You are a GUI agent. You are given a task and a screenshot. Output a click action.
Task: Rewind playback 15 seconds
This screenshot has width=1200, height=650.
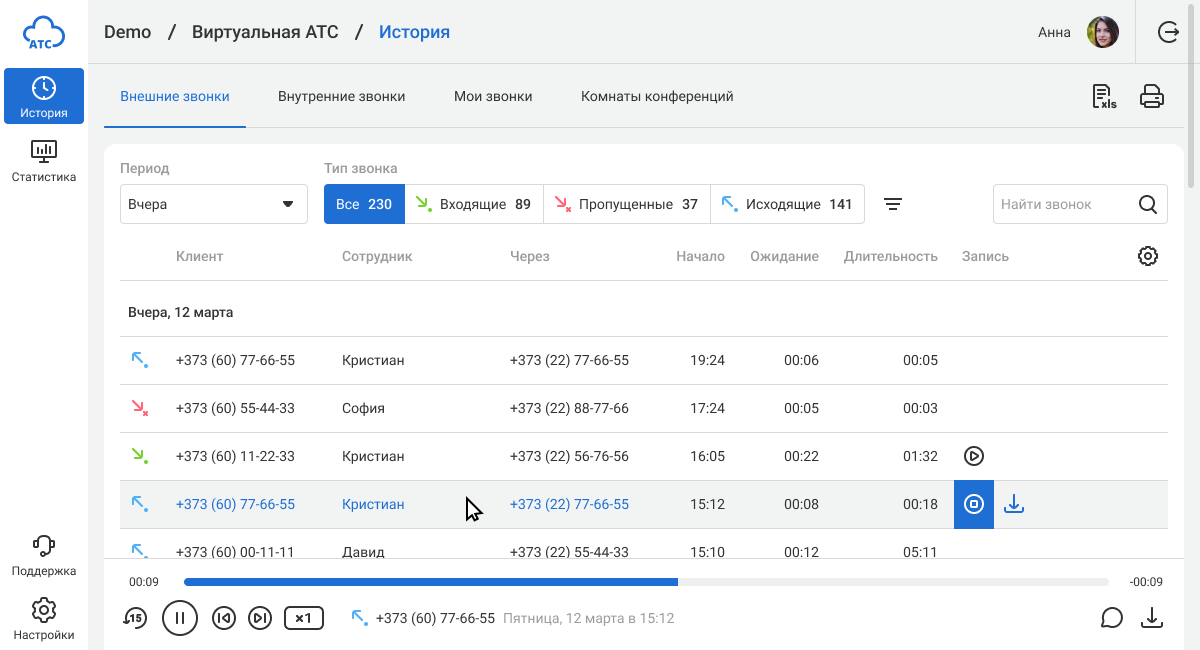tap(135, 618)
